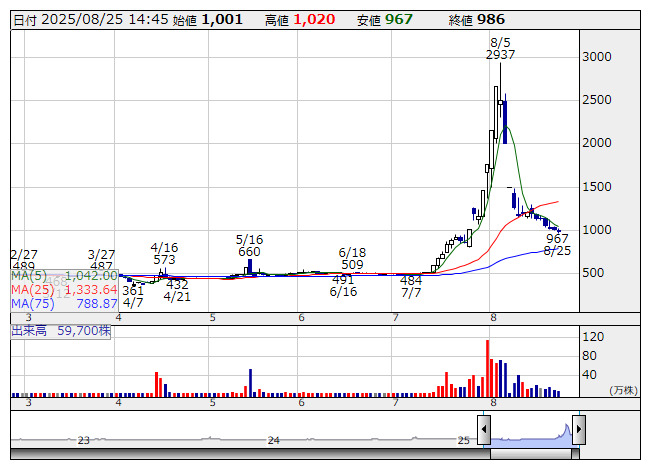
Task: Select the 4/16 high marker at 573
Action: click(x=164, y=253)
